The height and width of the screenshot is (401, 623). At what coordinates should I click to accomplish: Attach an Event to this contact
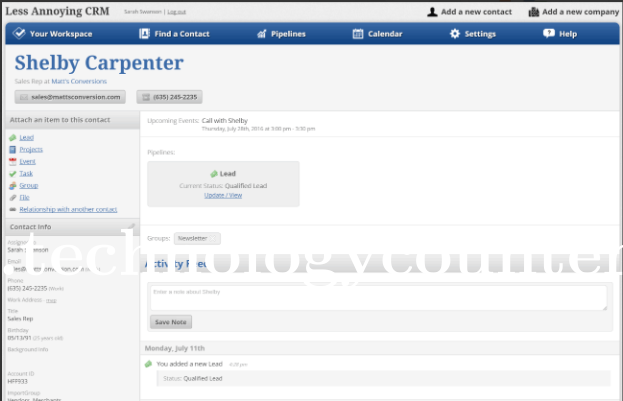click(27, 161)
